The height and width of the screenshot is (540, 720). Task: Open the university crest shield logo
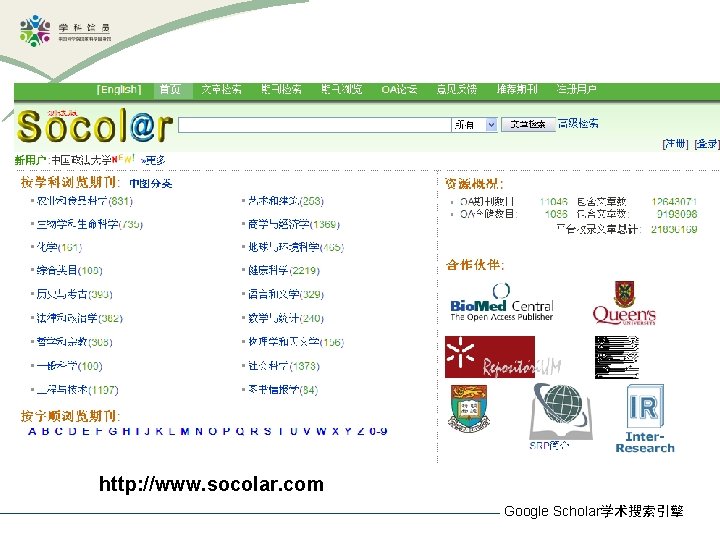click(x=469, y=408)
